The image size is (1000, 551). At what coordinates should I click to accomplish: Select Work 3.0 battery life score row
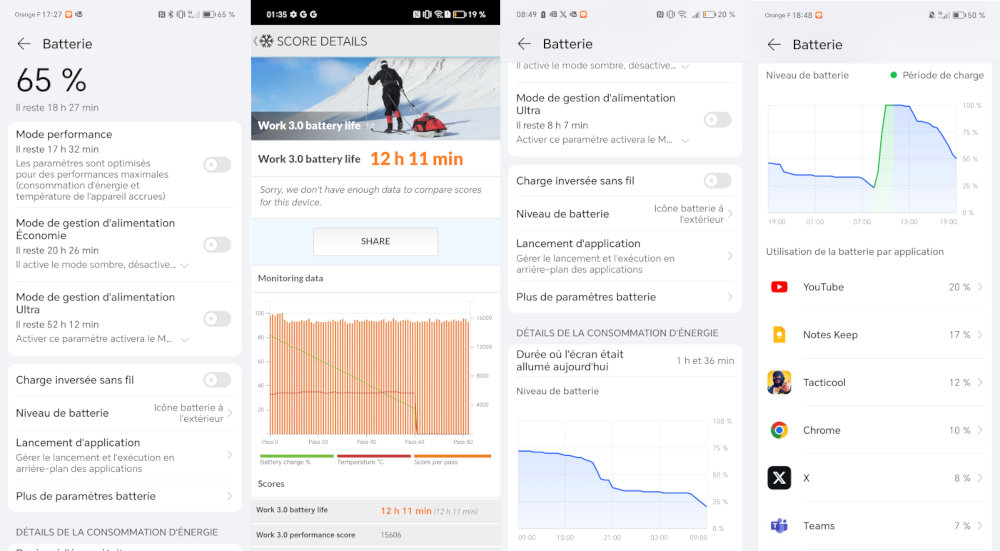(x=375, y=510)
